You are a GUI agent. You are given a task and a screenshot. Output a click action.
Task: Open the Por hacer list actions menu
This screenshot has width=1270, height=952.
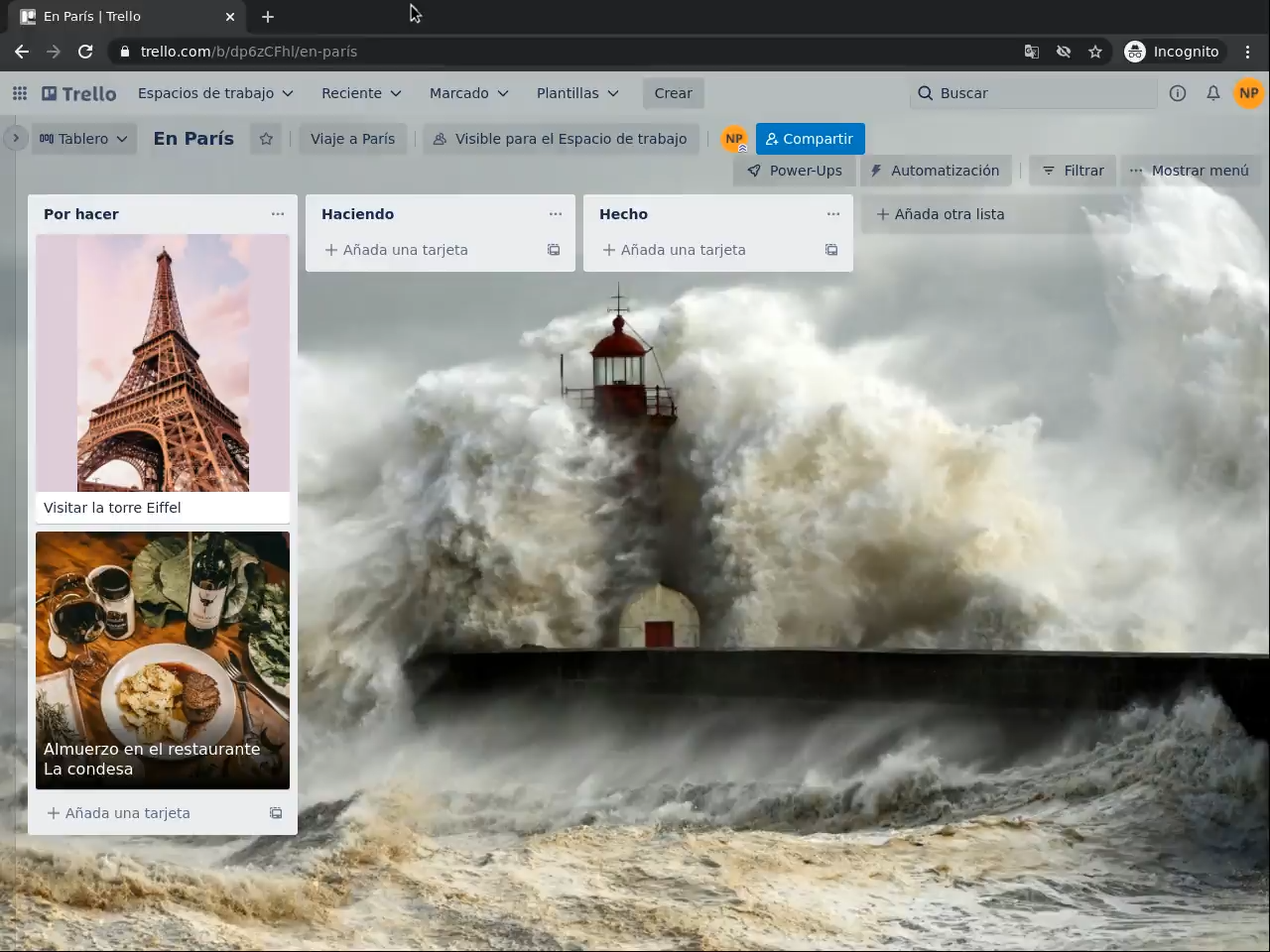[x=278, y=214]
